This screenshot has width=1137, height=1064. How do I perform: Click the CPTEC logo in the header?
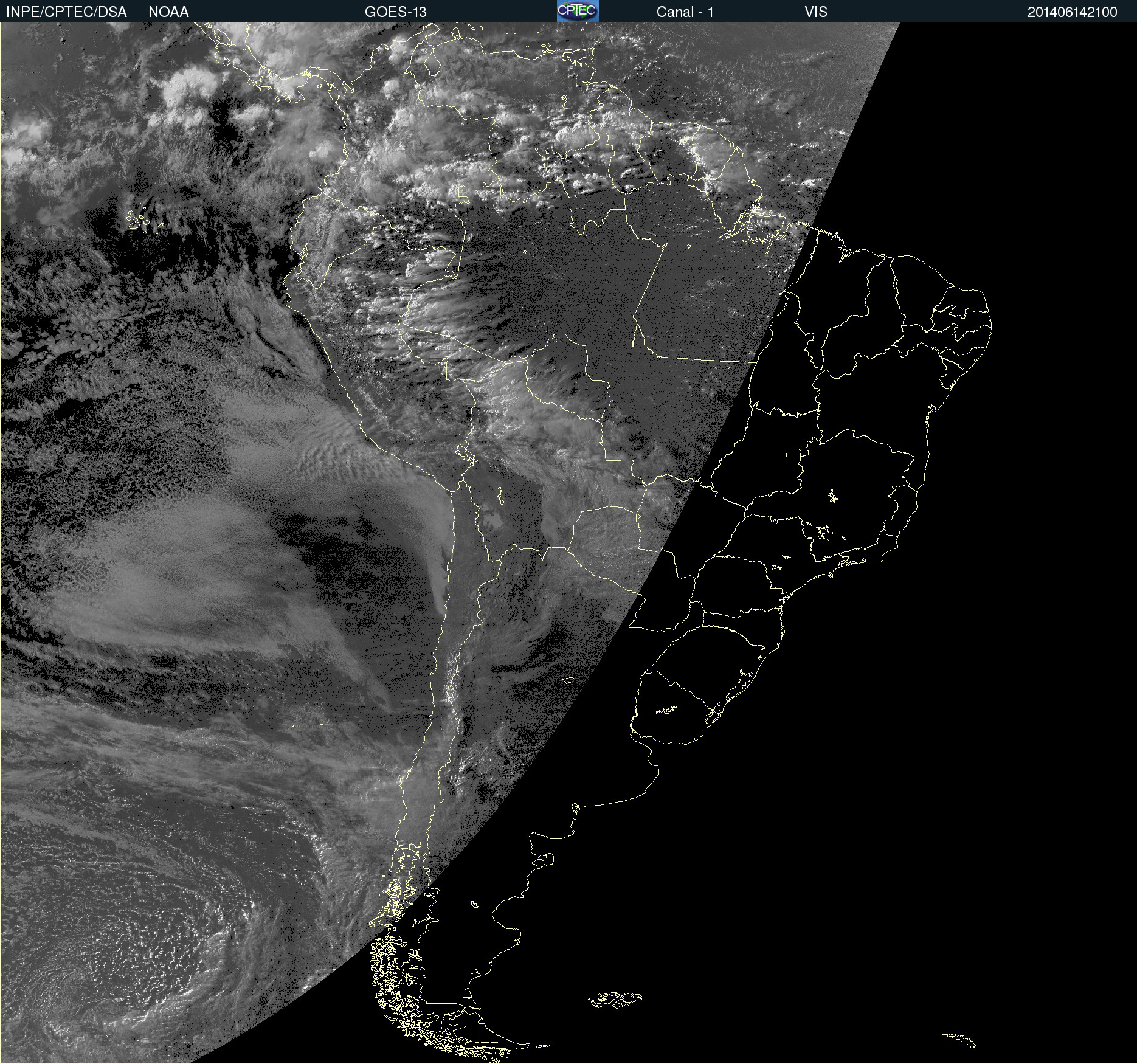[x=578, y=11]
